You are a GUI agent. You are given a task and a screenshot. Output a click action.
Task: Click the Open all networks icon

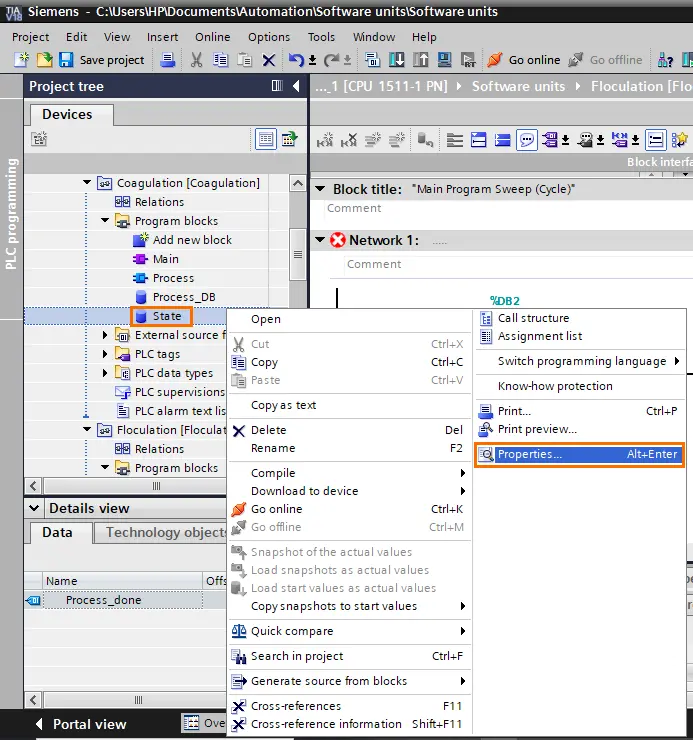pyautogui.click(x=478, y=140)
